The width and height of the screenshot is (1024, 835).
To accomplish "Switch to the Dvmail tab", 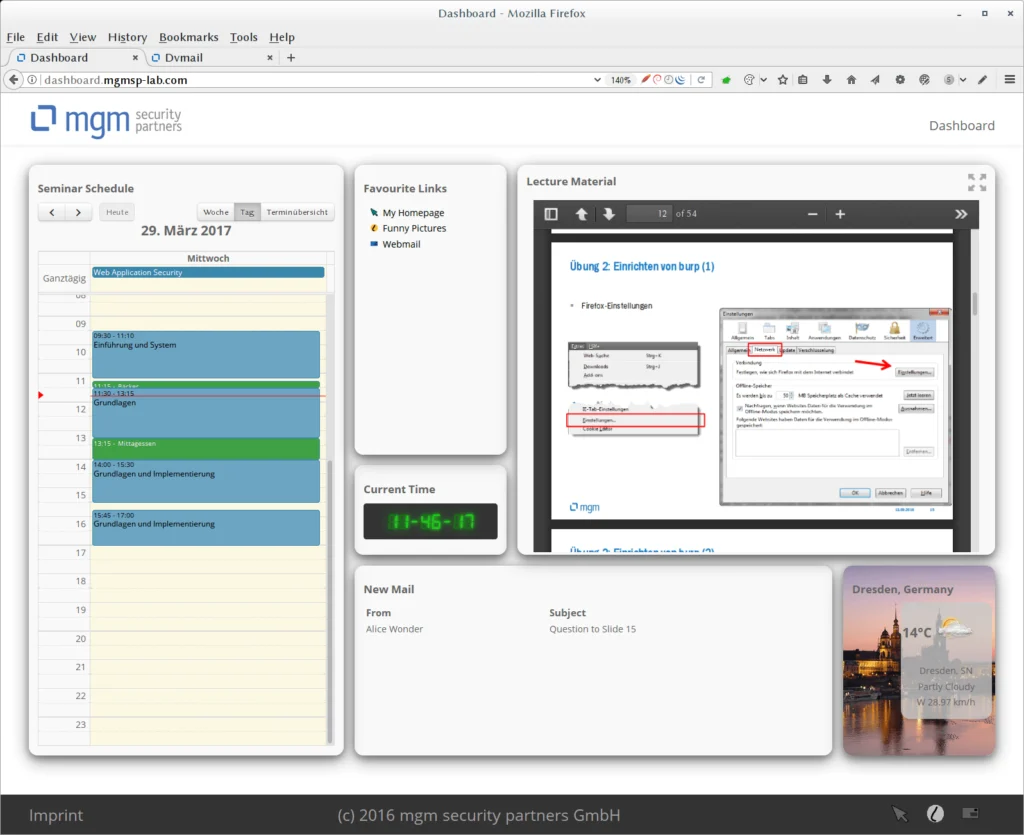I will (184, 58).
